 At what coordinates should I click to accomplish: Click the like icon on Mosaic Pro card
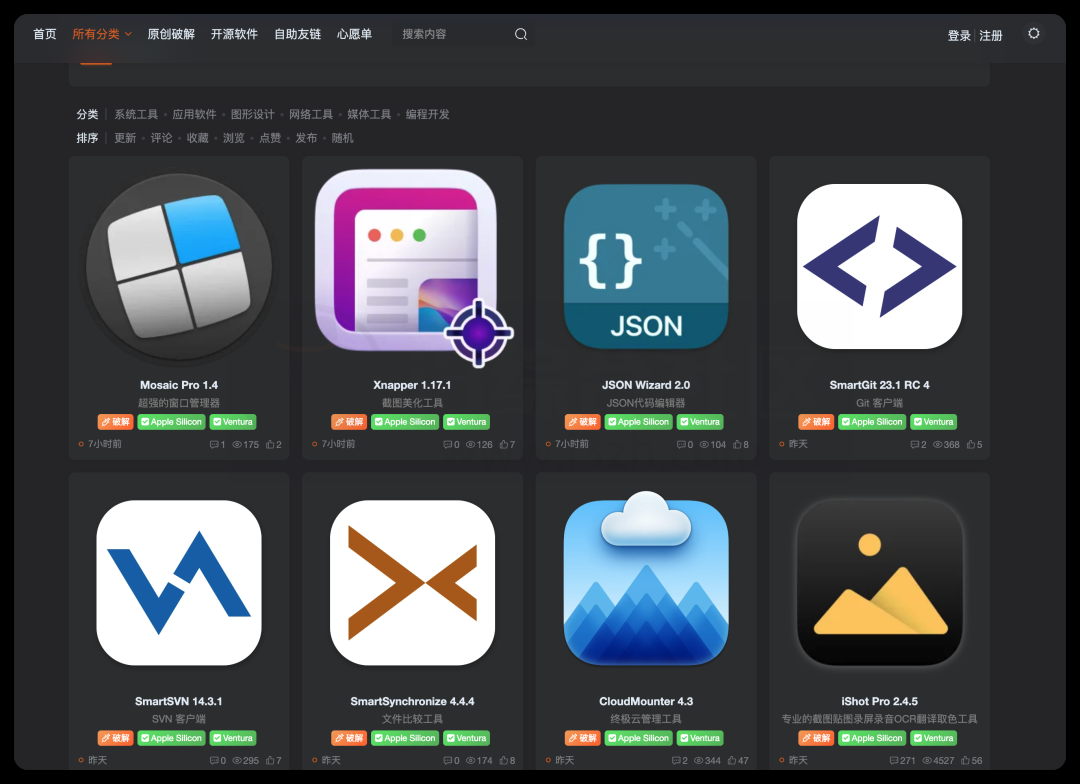click(270, 444)
